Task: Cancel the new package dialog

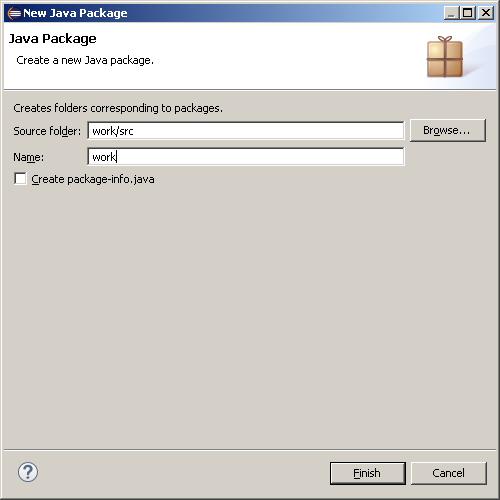Action: [x=449, y=473]
